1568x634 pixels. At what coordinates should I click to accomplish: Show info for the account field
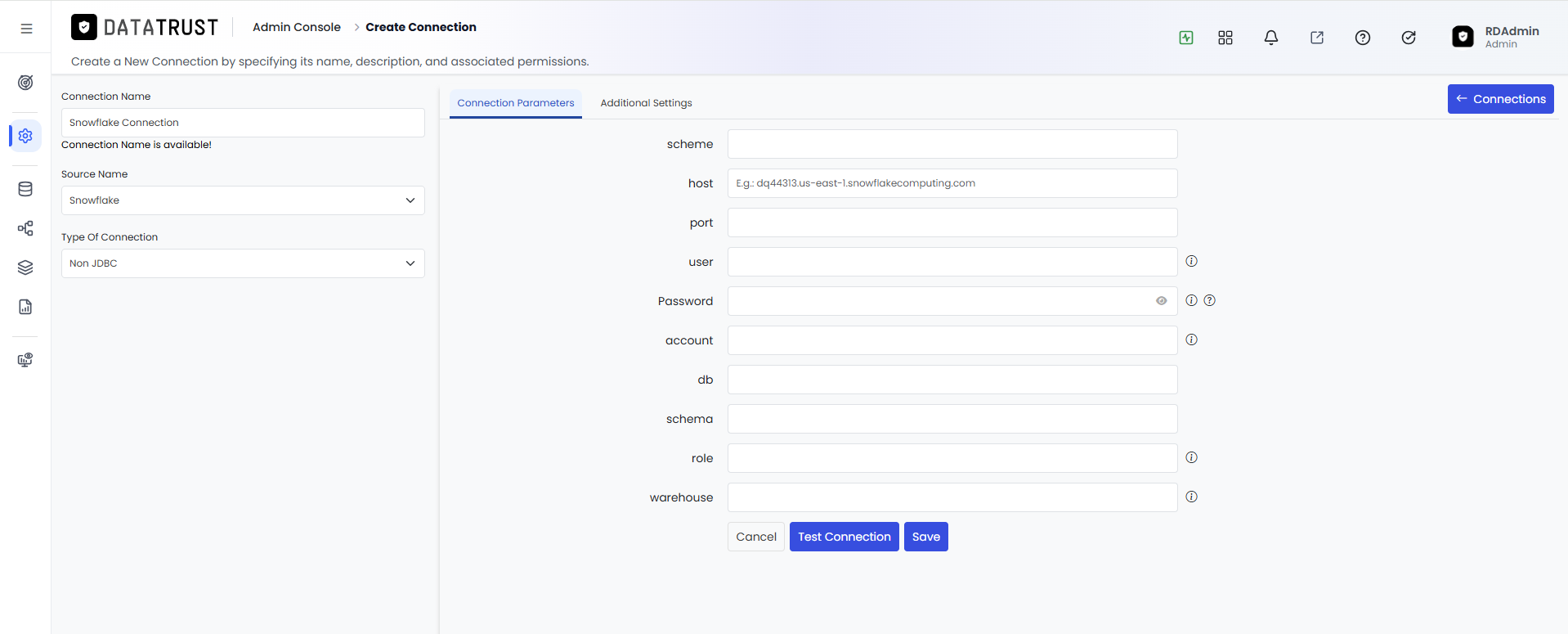click(1192, 339)
